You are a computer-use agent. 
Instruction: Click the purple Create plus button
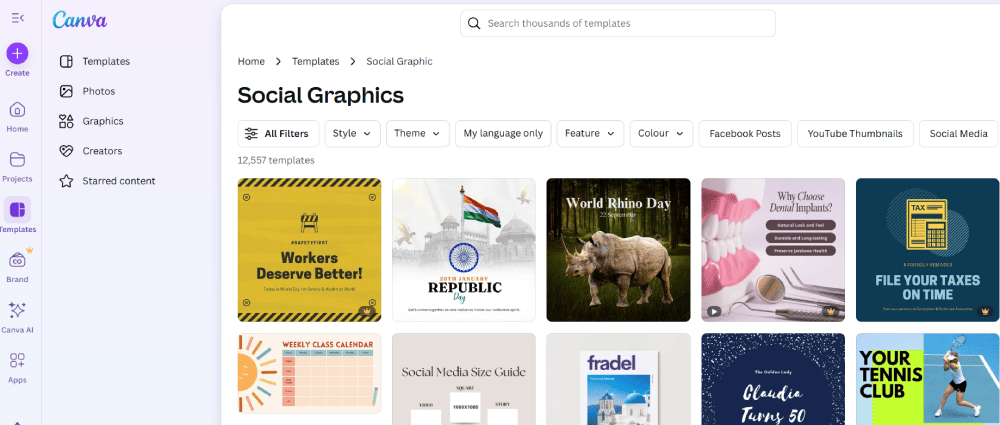point(17,54)
